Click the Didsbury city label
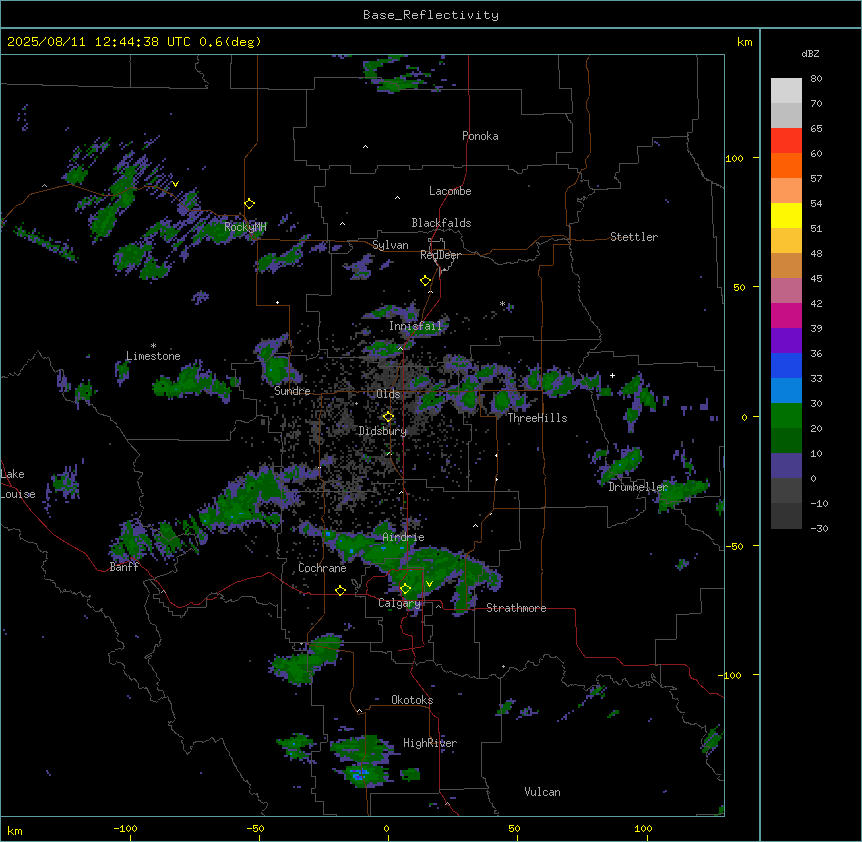862x842 pixels. 383,431
